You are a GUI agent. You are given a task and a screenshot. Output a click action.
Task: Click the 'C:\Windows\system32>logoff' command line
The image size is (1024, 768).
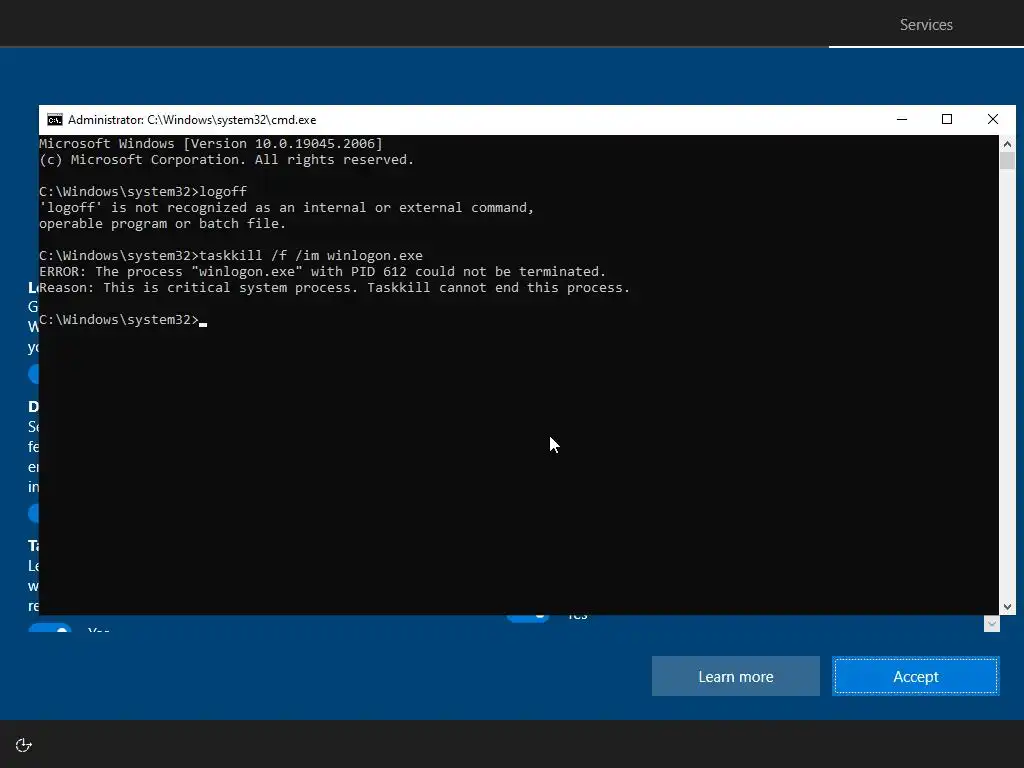(x=143, y=191)
